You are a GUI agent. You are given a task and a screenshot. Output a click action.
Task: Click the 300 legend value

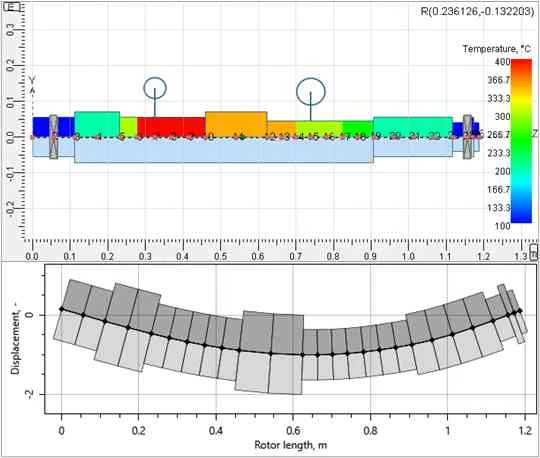coord(502,117)
